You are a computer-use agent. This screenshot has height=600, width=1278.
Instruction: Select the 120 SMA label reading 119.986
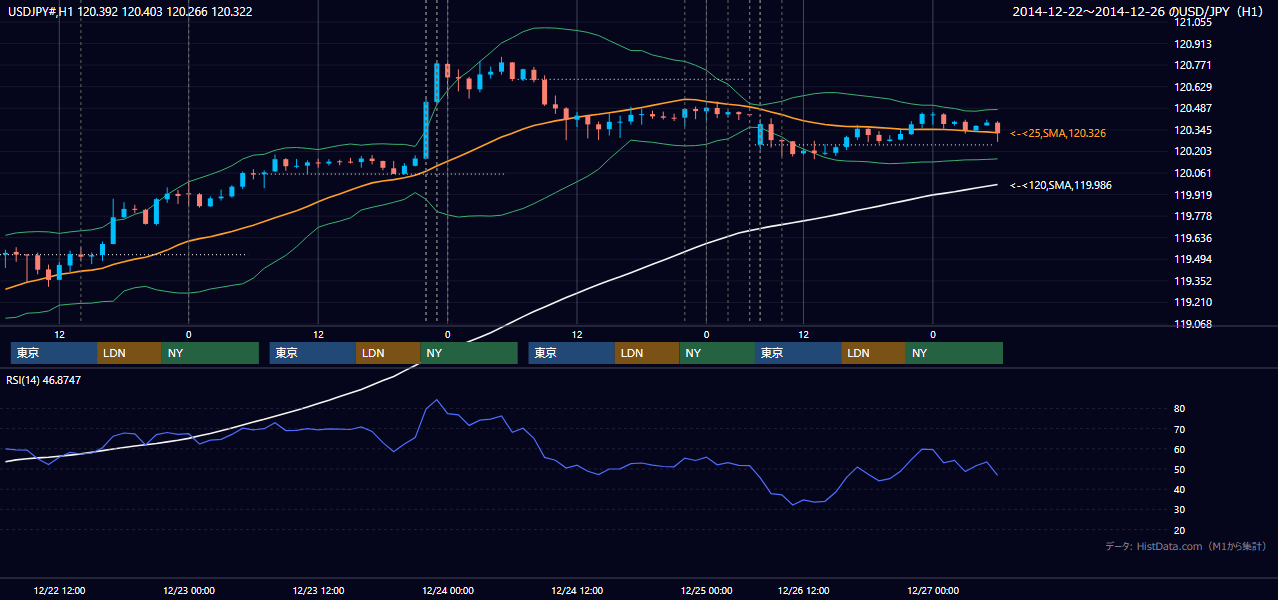[1061, 185]
